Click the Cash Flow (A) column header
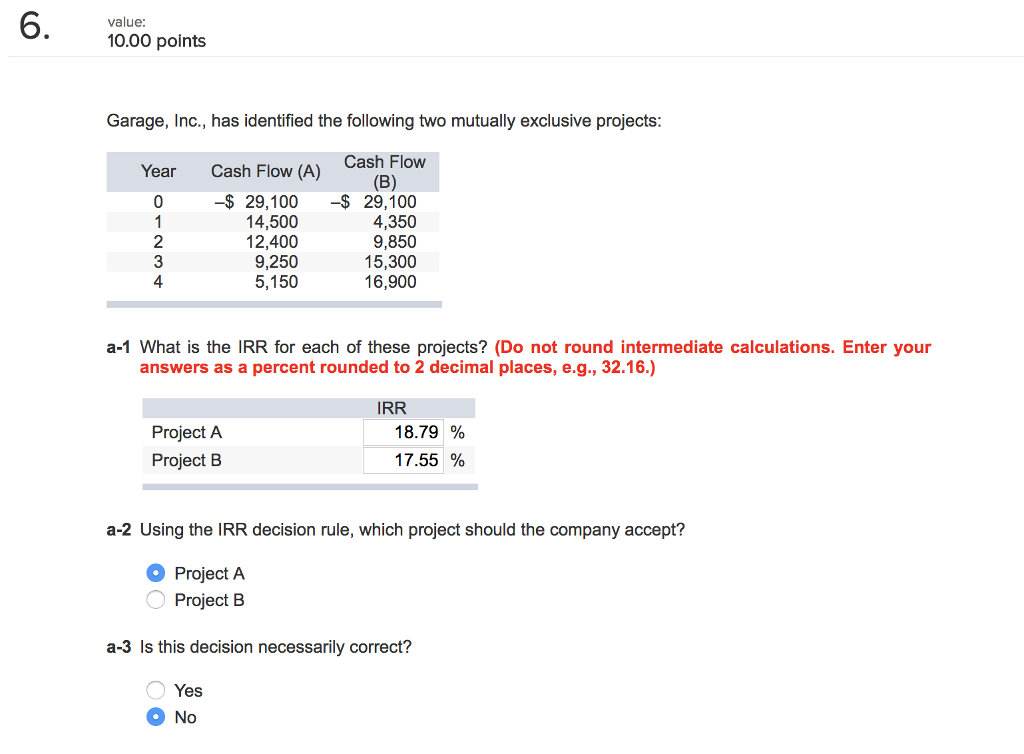This screenshot has width=1024, height=754. 265,171
